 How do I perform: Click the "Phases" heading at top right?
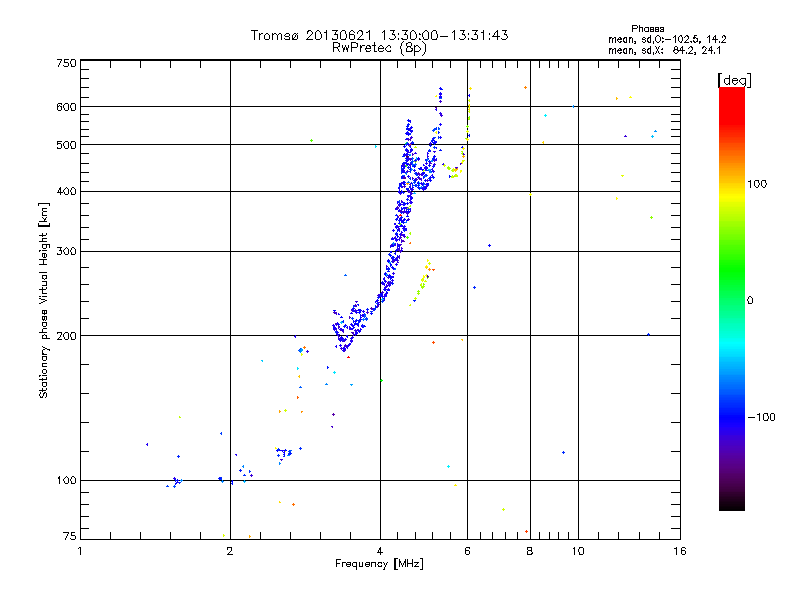pyautogui.click(x=647, y=29)
